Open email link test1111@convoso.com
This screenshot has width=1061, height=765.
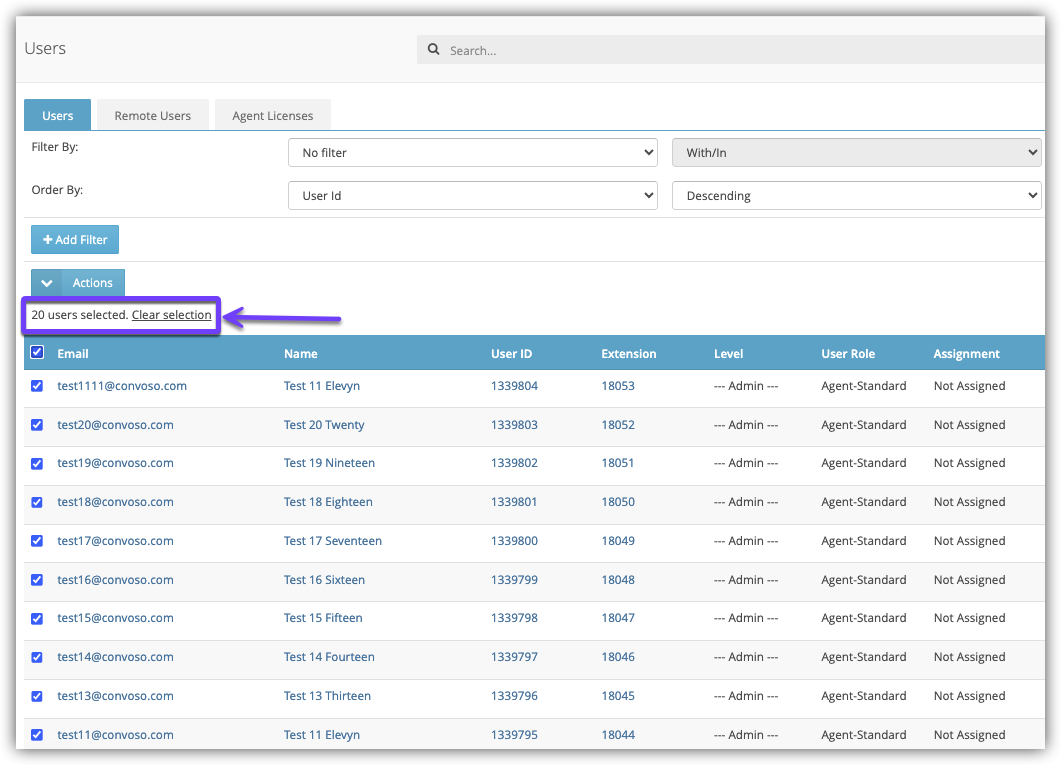[122, 386]
